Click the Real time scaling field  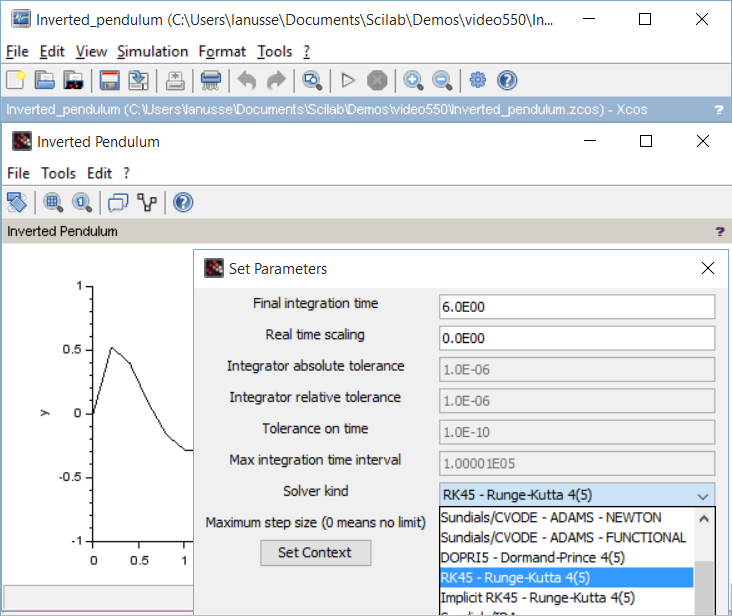[577, 338]
